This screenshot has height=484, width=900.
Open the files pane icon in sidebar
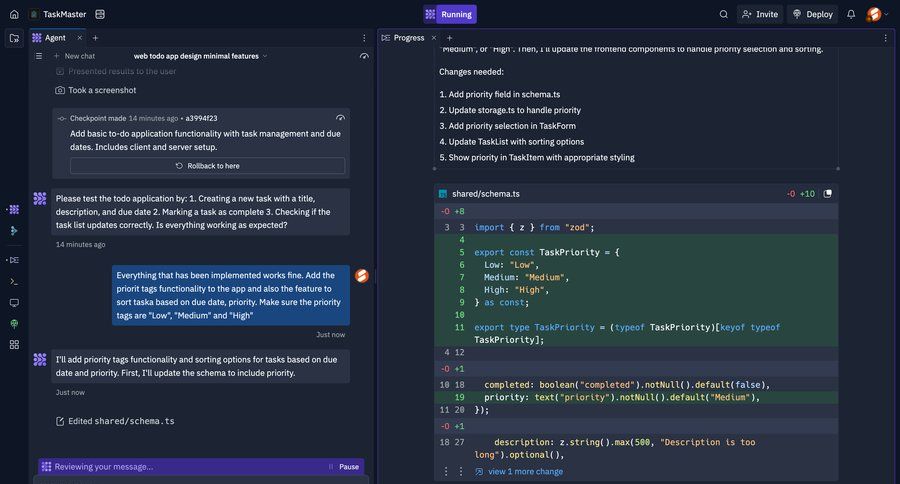click(14, 38)
